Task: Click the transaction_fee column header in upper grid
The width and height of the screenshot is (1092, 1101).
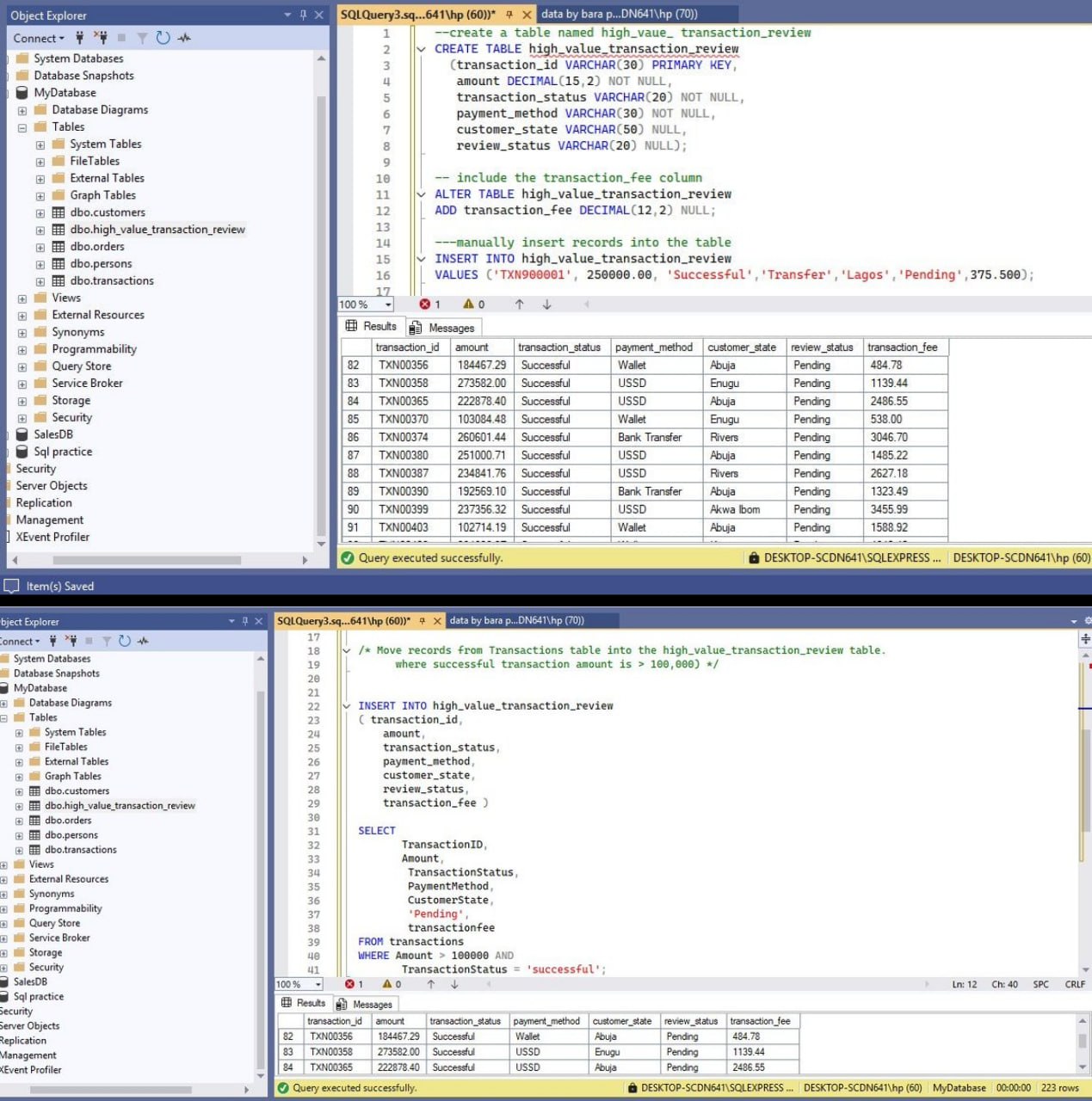Action: 905,348
